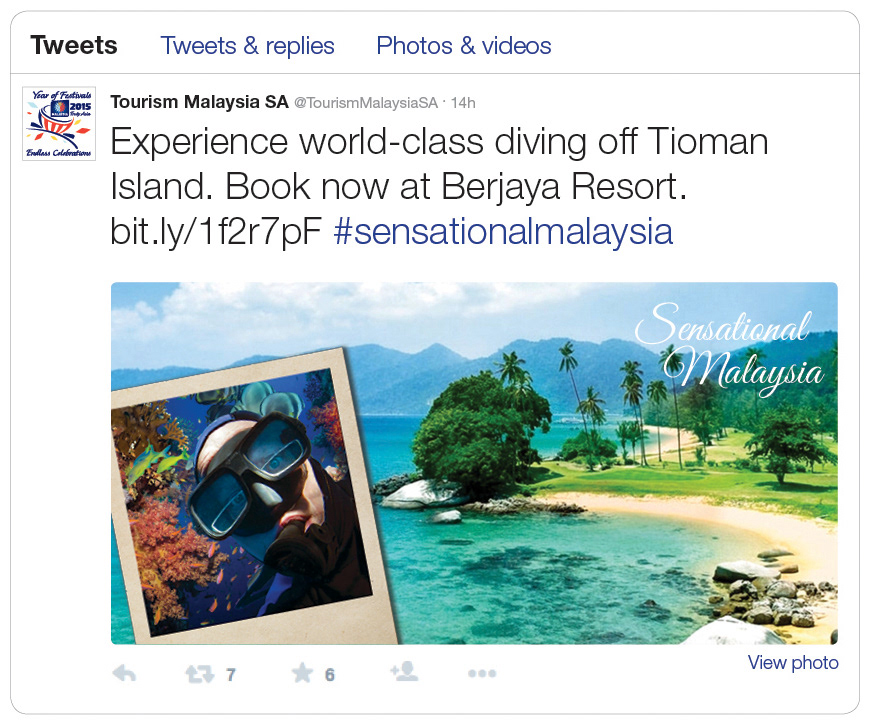
Task: Retweet using the retweet icon
Action: point(199,674)
